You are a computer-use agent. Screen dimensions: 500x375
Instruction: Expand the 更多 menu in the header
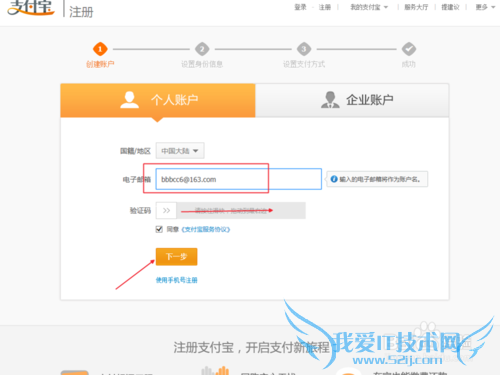point(485,7)
